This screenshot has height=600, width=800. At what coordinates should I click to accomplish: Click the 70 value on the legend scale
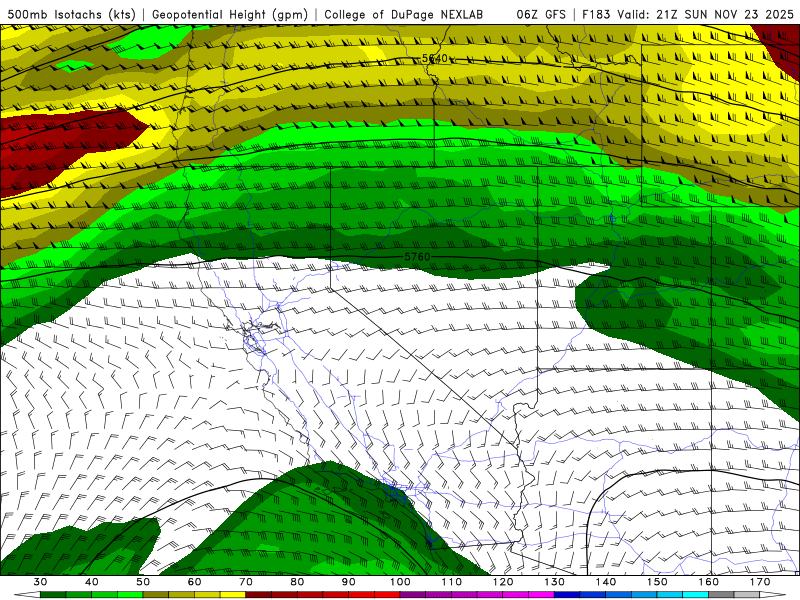[x=246, y=582]
